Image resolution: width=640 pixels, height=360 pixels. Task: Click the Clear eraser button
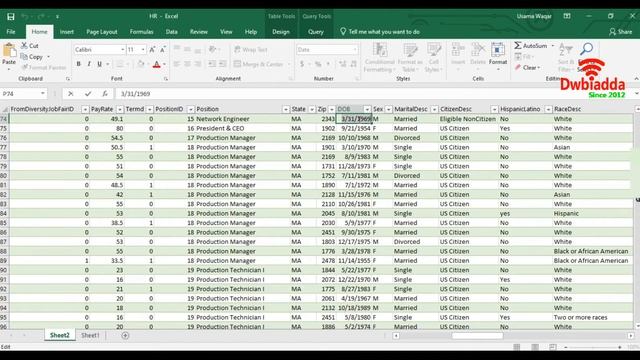click(527, 67)
